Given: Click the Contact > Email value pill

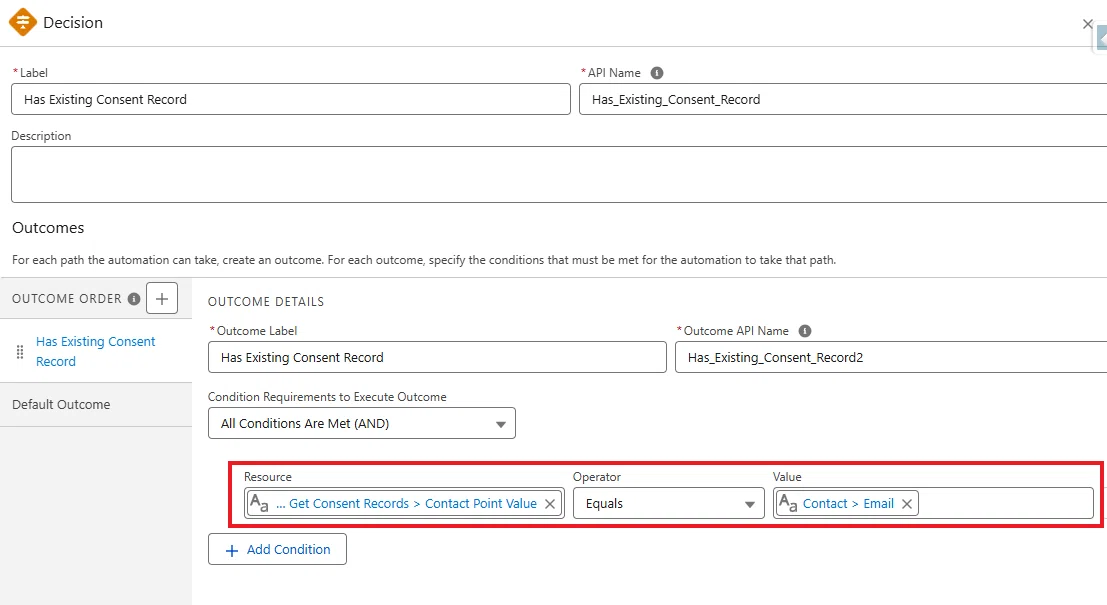Looking at the screenshot, I should click(848, 503).
